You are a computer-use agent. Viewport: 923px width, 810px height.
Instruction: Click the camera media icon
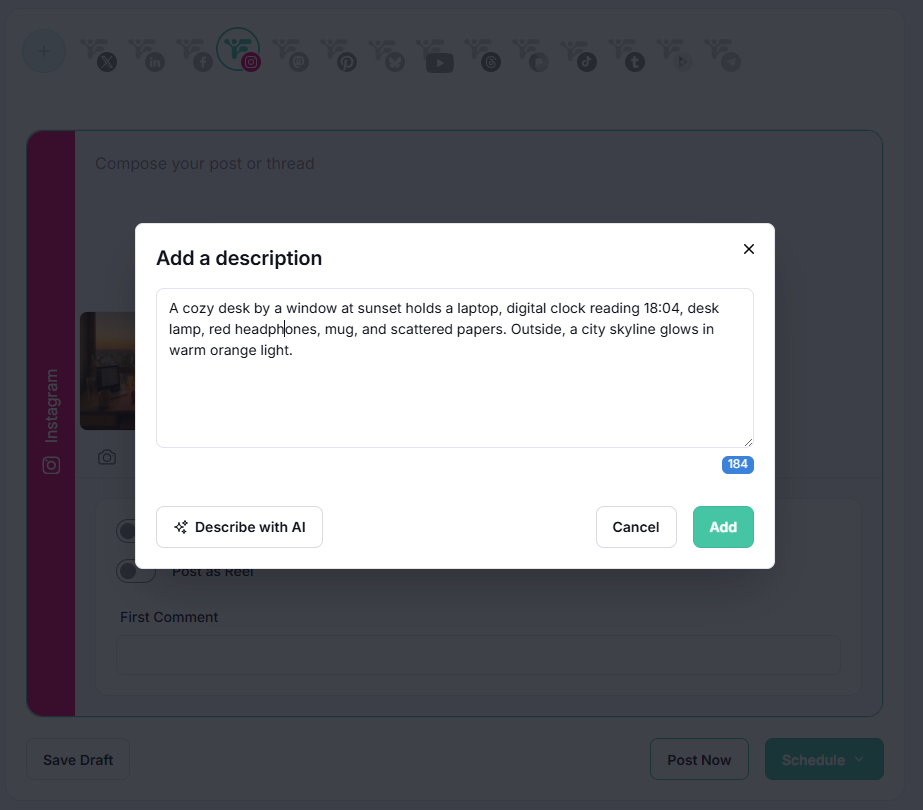[107, 457]
